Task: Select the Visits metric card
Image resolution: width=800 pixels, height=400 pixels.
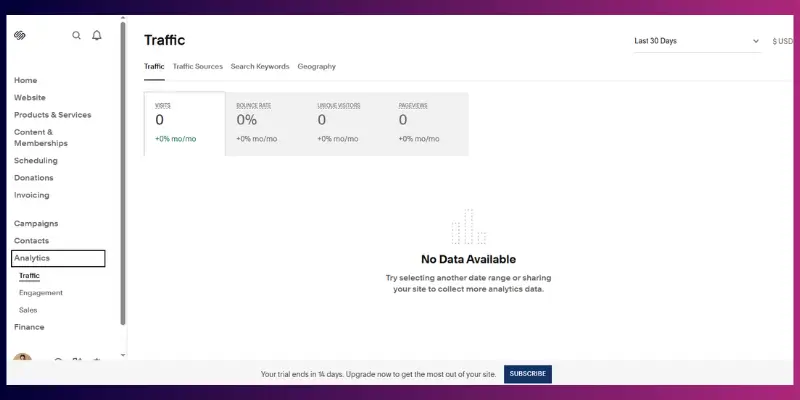Action: click(185, 124)
